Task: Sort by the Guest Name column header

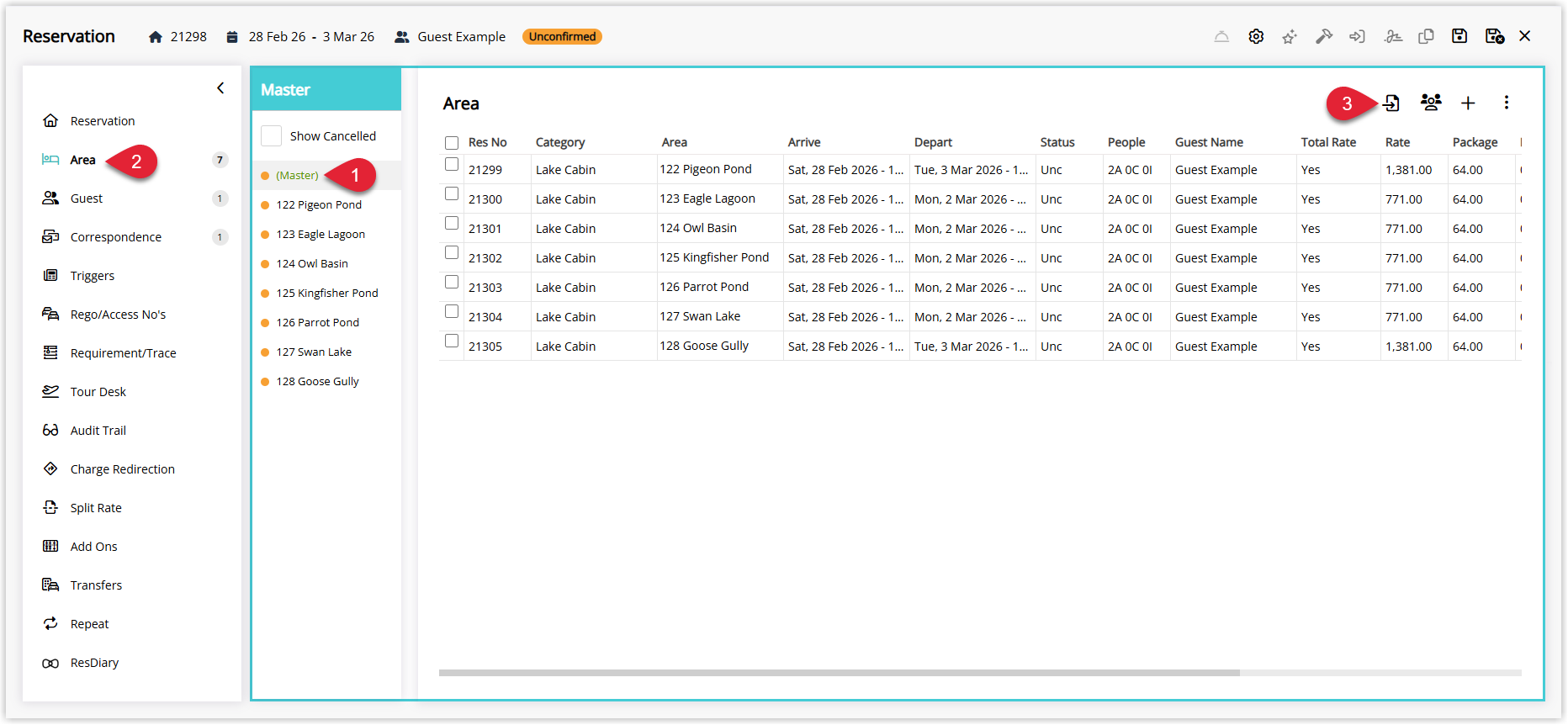Action: (x=1209, y=142)
